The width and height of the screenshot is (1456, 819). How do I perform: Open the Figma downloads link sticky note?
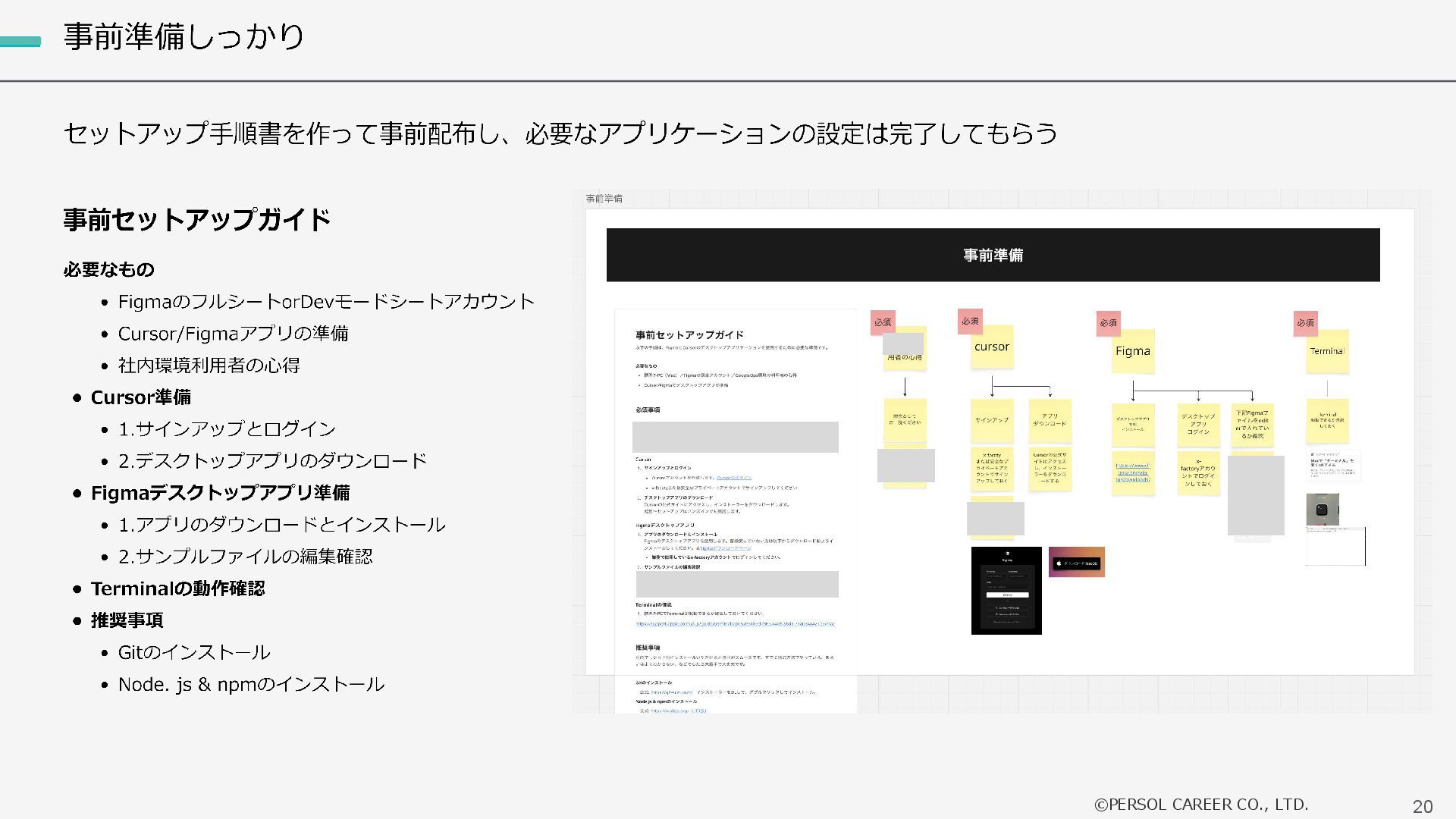click(x=1133, y=473)
